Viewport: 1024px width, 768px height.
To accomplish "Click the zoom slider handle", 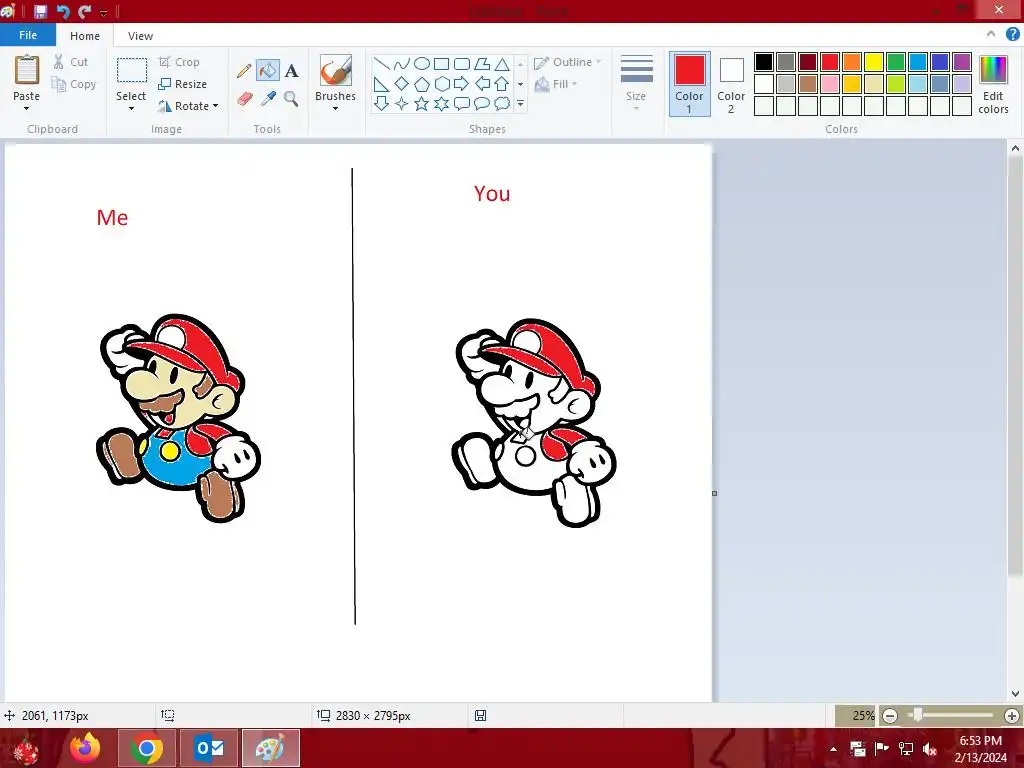I will tap(918, 715).
